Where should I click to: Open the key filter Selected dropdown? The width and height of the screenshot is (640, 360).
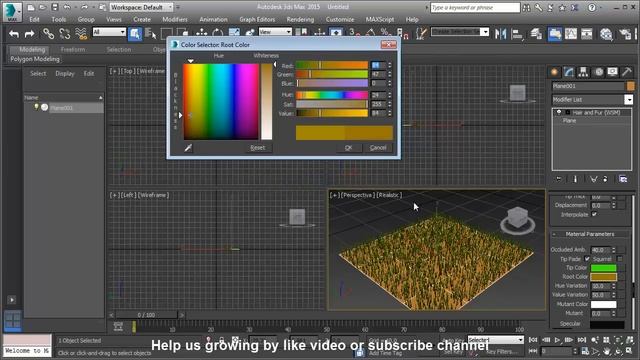[x=496, y=340]
